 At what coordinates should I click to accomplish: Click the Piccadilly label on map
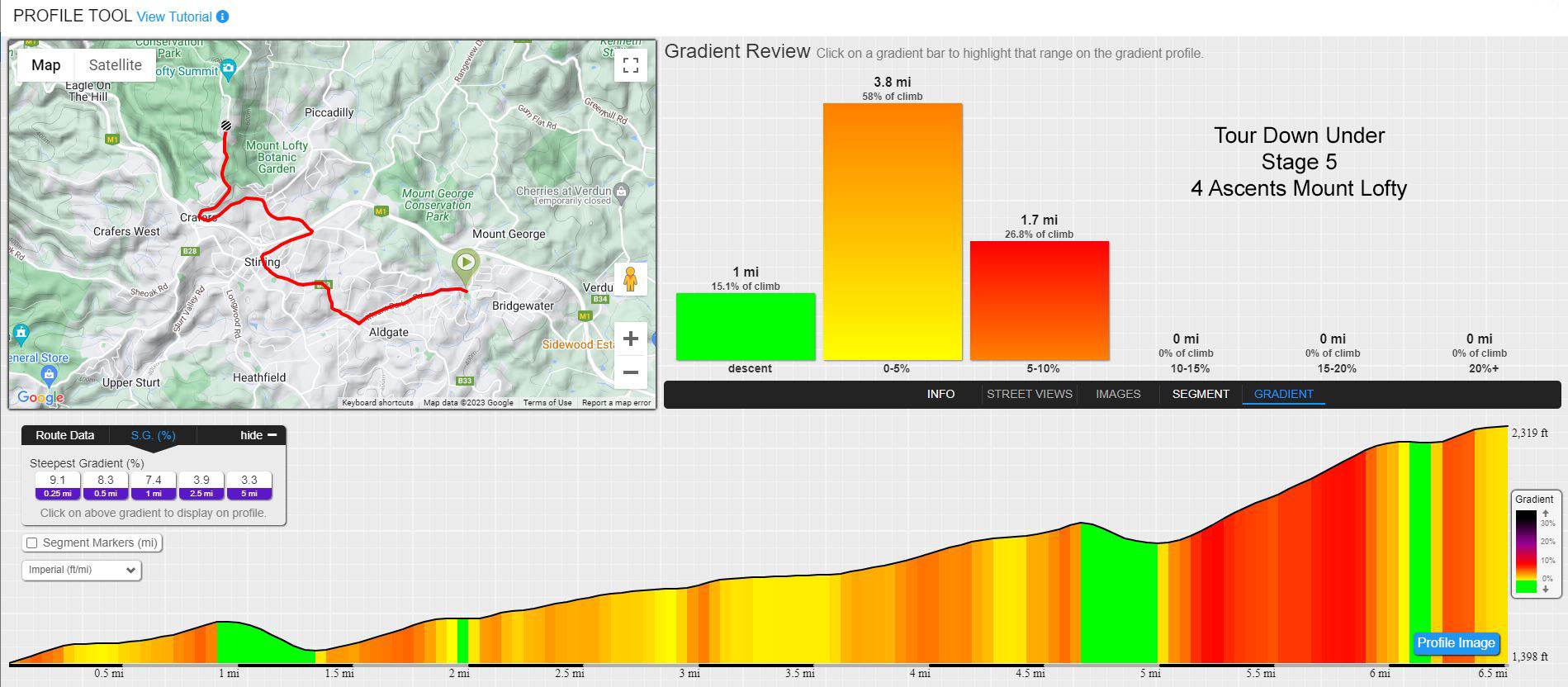329,112
